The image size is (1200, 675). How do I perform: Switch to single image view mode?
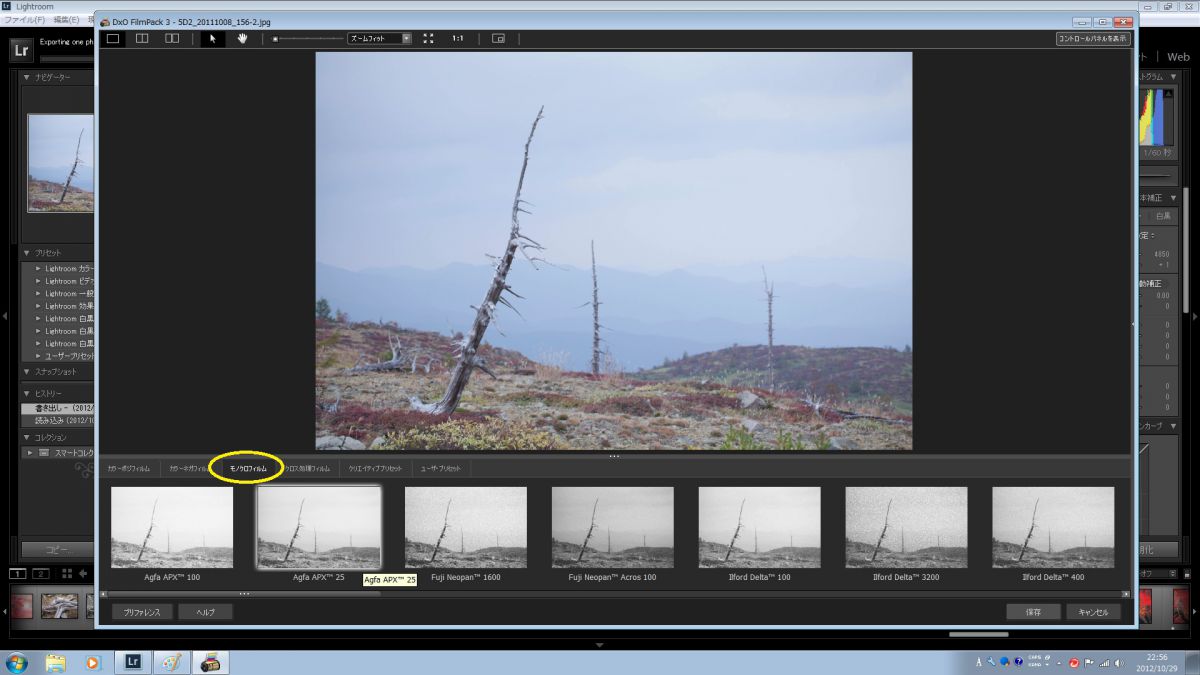(x=113, y=38)
